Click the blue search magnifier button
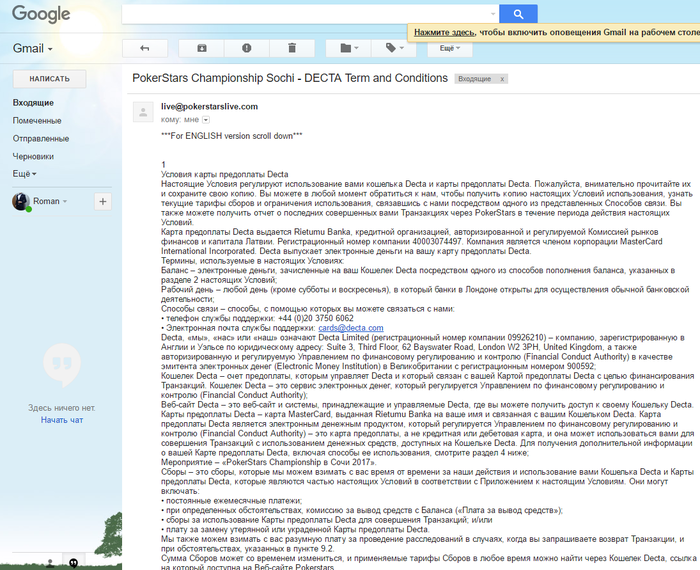 pyautogui.click(x=518, y=14)
